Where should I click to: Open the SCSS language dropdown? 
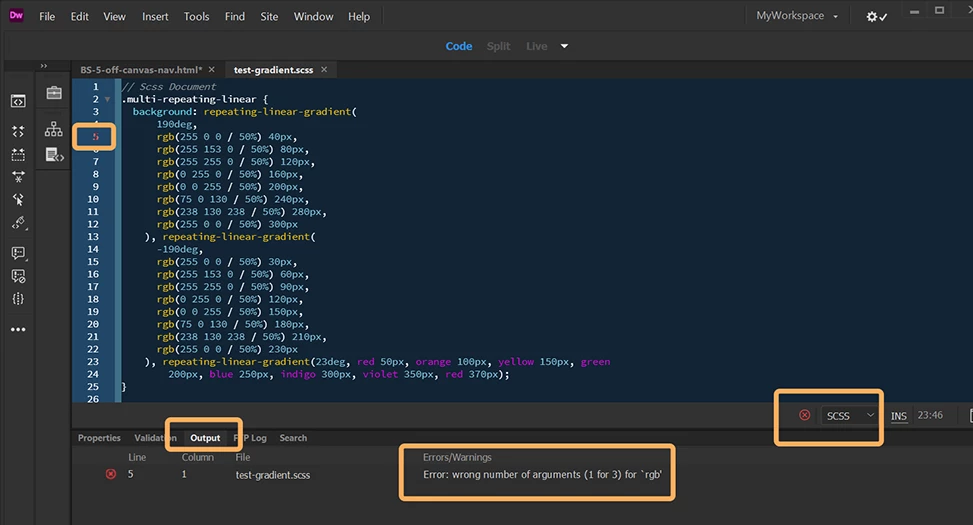point(850,416)
